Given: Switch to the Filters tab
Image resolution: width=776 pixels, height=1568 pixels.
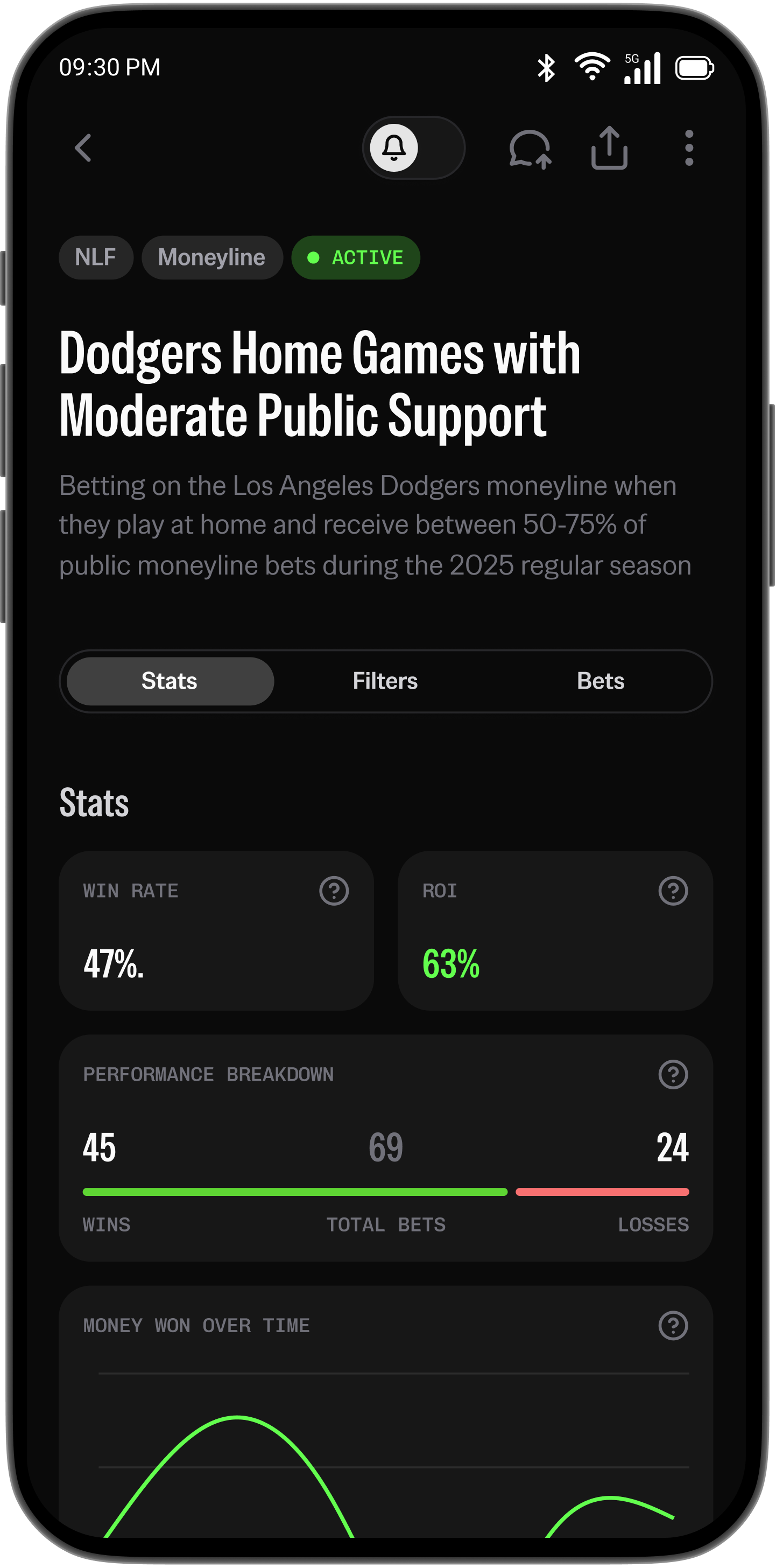Looking at the screenshot, I should pos(385,681).
